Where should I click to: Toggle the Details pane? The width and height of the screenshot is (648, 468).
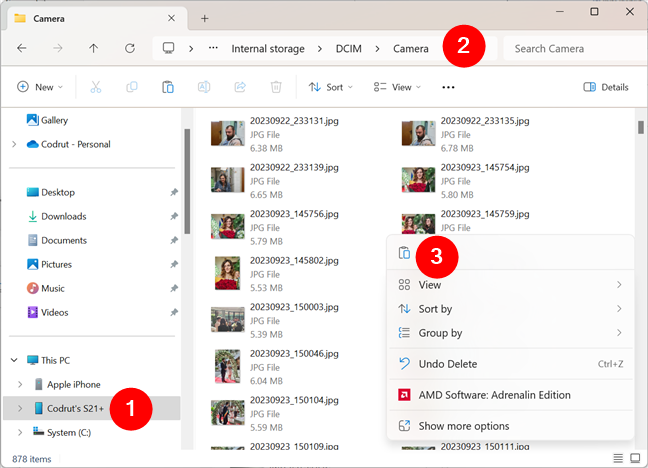point(606,87)
